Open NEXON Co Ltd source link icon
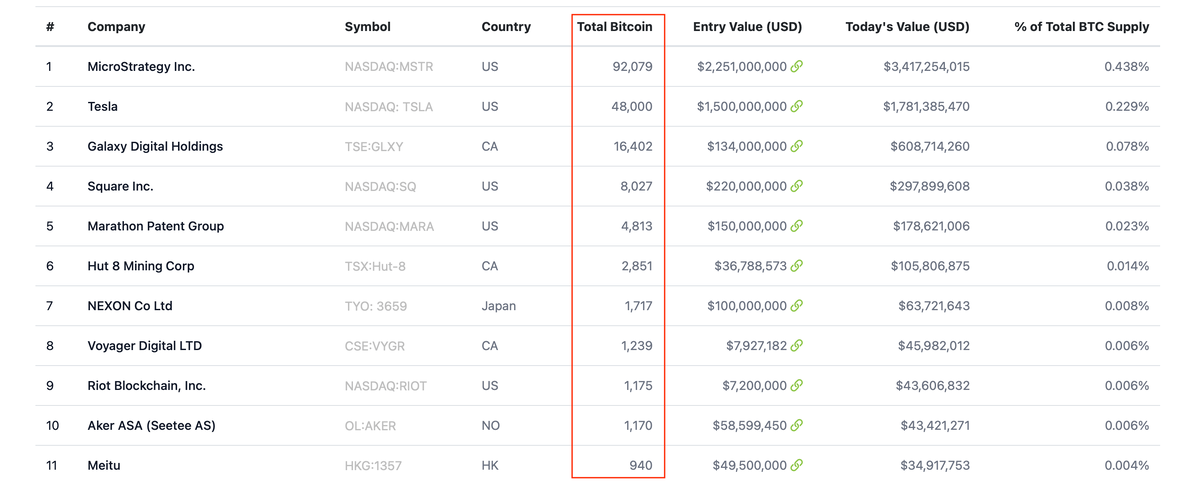 (x=797, y=306)
